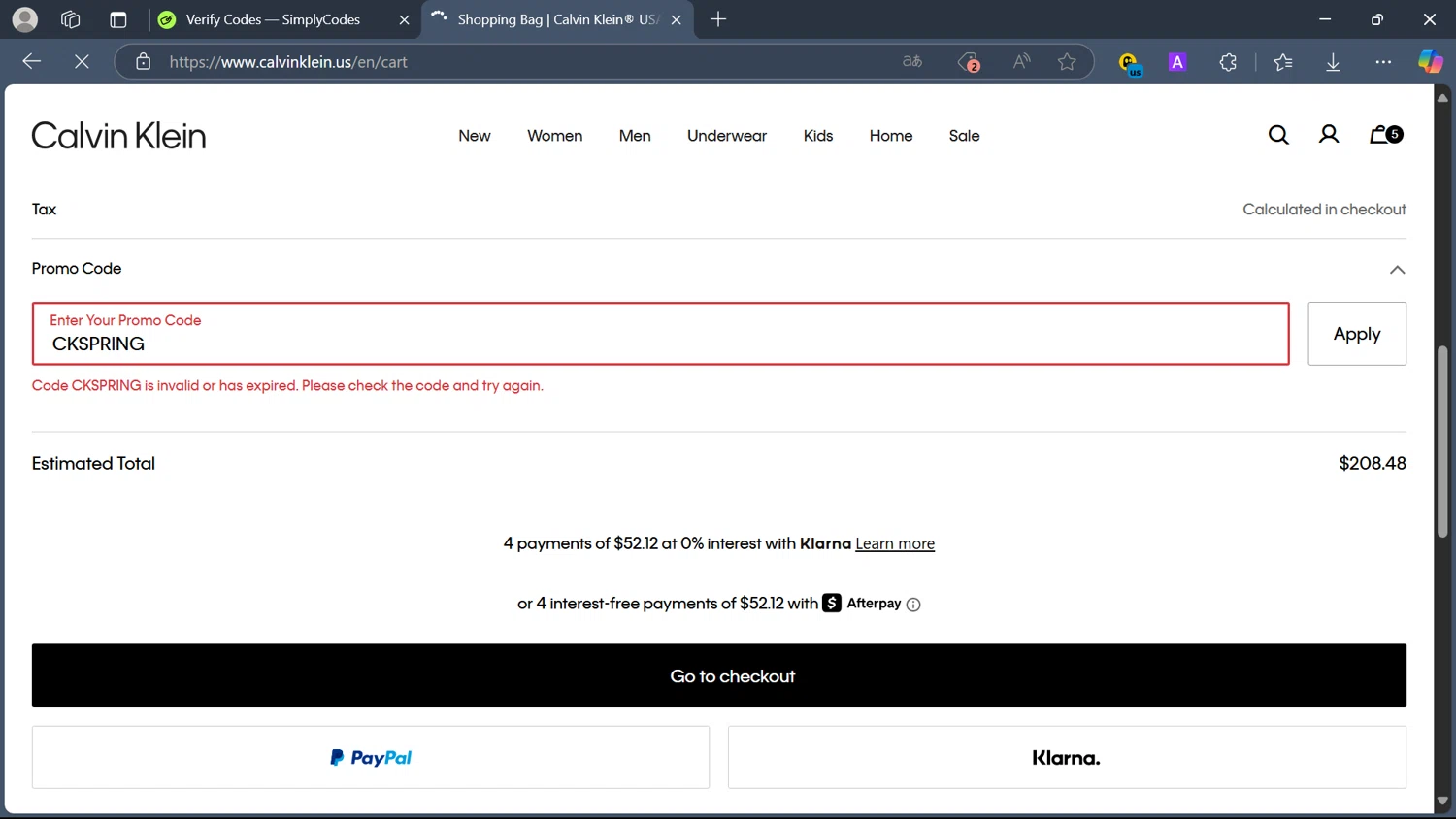The width and height of the screenshot is (1456, 819).
Task: Click the promo code input field
Action: coord(661,334)
